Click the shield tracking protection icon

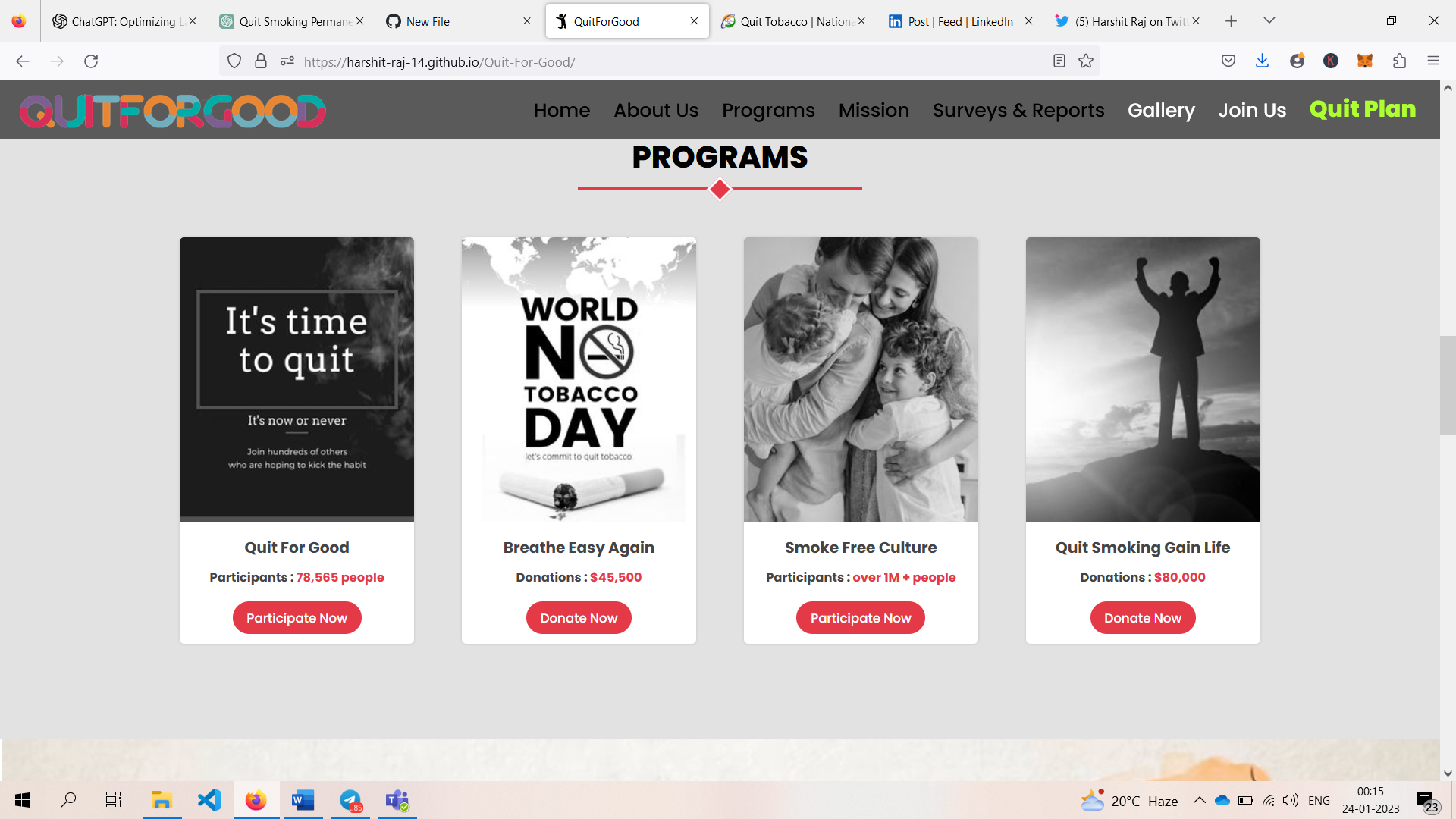pyautogui.click(x=234, y=61)
